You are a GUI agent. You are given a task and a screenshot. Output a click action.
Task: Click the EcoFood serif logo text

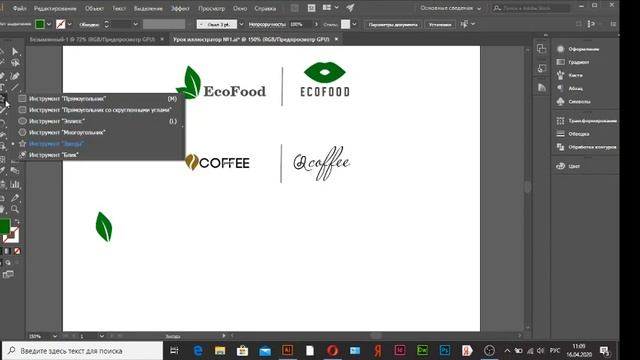[235, 91]
